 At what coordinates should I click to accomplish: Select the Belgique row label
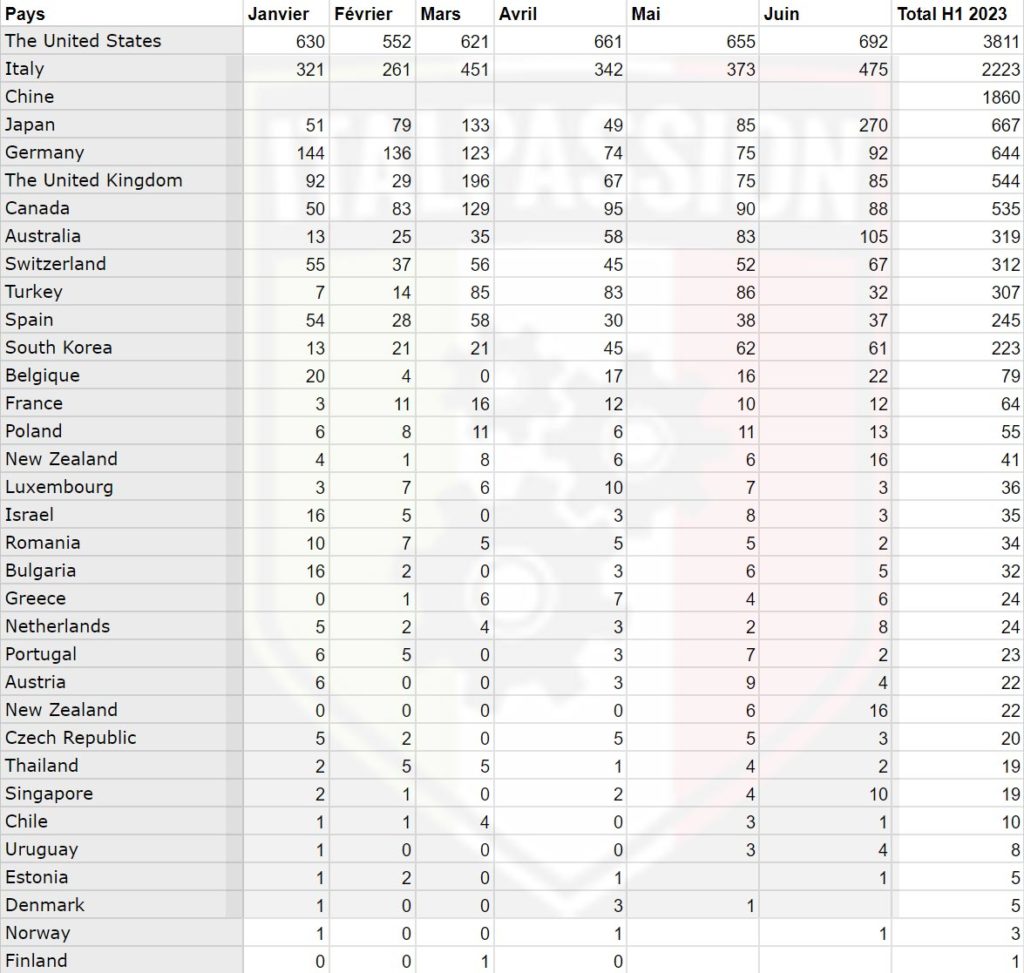click(x=42, y=376)
